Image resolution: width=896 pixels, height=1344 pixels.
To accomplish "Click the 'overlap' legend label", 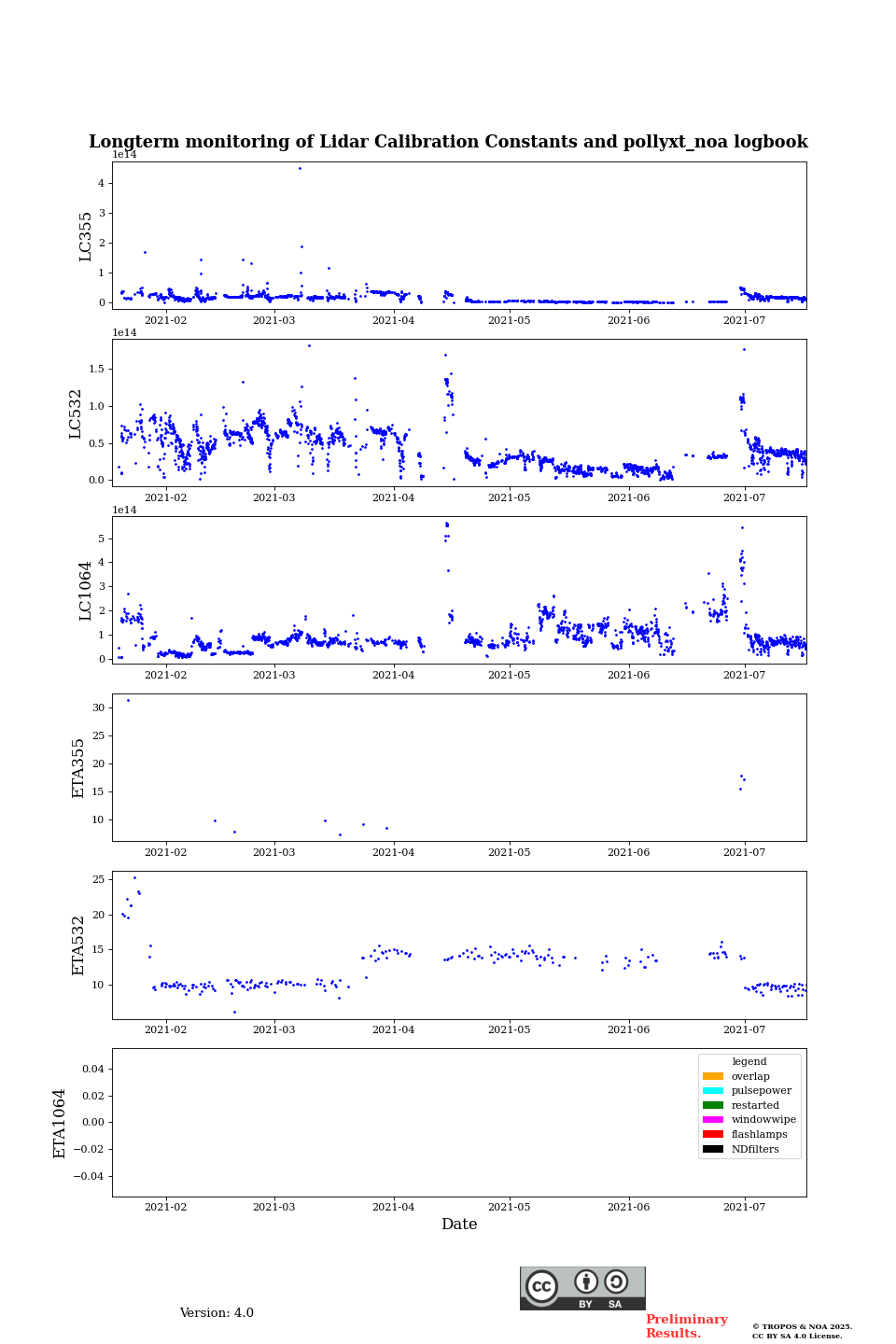I will click(x=750, y=1076).
